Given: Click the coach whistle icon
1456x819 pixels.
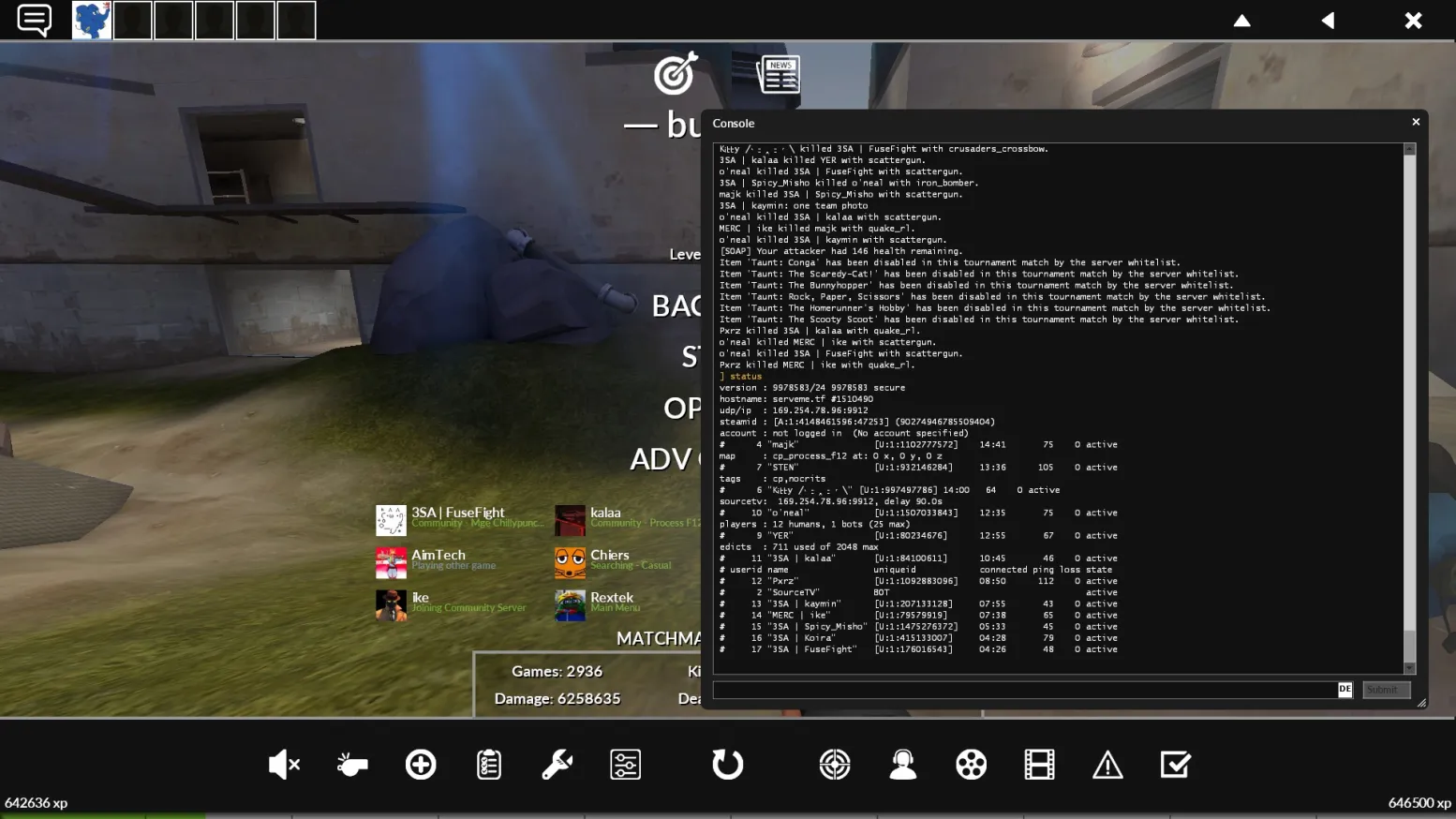Looking at the screenshot, I should 352,765.
